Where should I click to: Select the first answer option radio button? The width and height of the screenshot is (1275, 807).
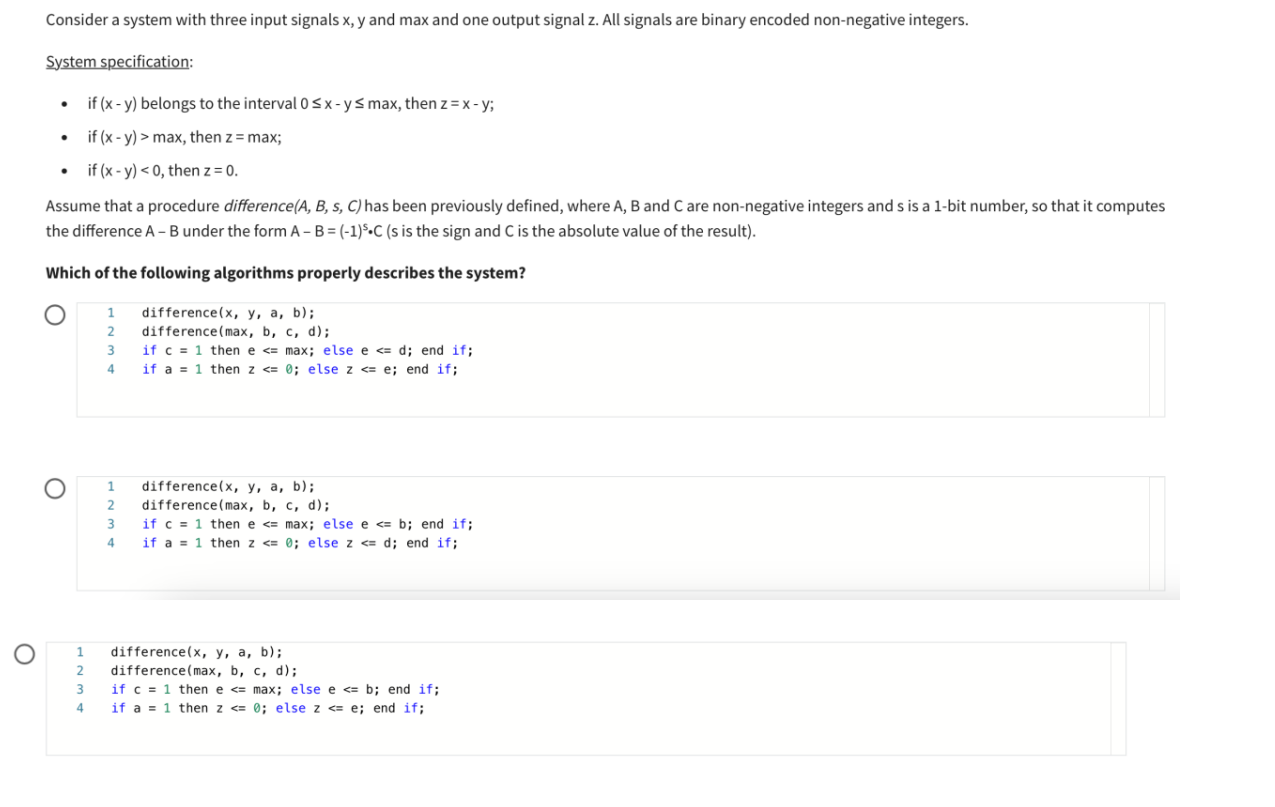pos(55,314)
